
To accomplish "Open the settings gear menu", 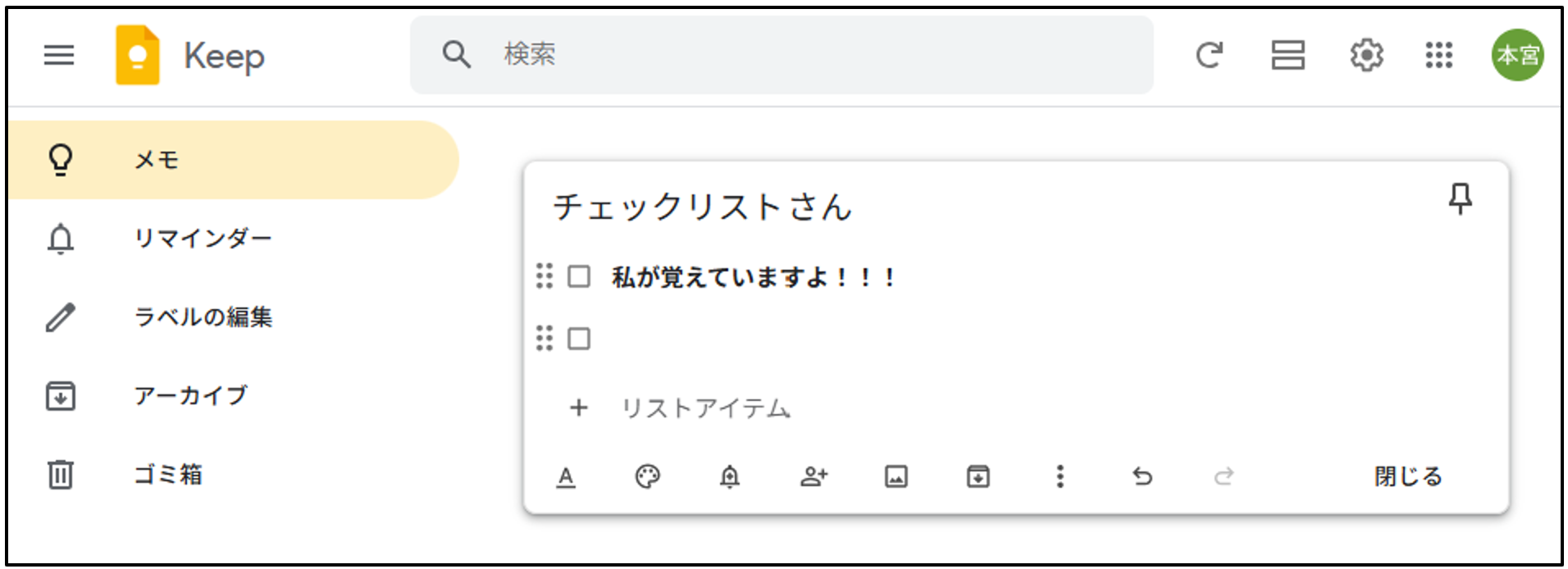I will (x=1366, y=55).
